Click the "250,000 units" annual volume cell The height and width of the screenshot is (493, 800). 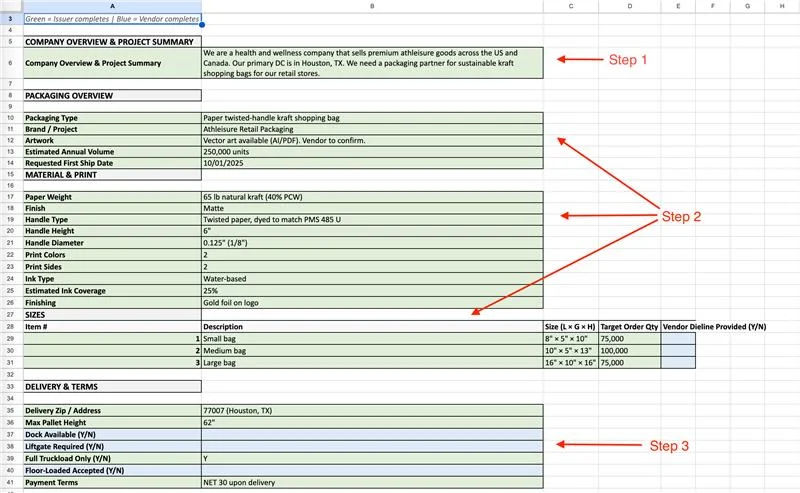(x=372, y=152)
